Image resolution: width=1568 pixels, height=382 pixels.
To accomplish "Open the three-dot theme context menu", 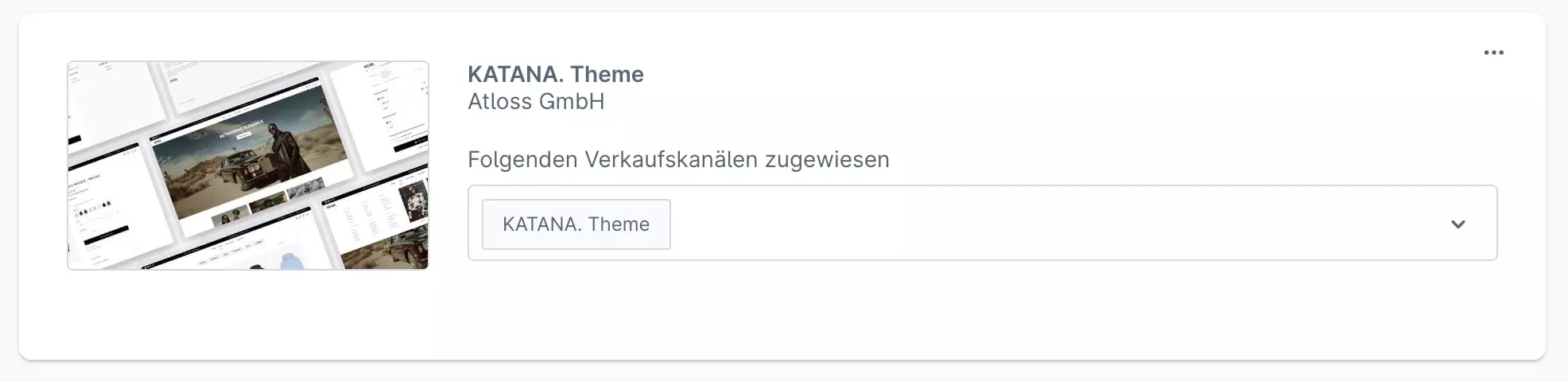I will [x=1493, y=53].
